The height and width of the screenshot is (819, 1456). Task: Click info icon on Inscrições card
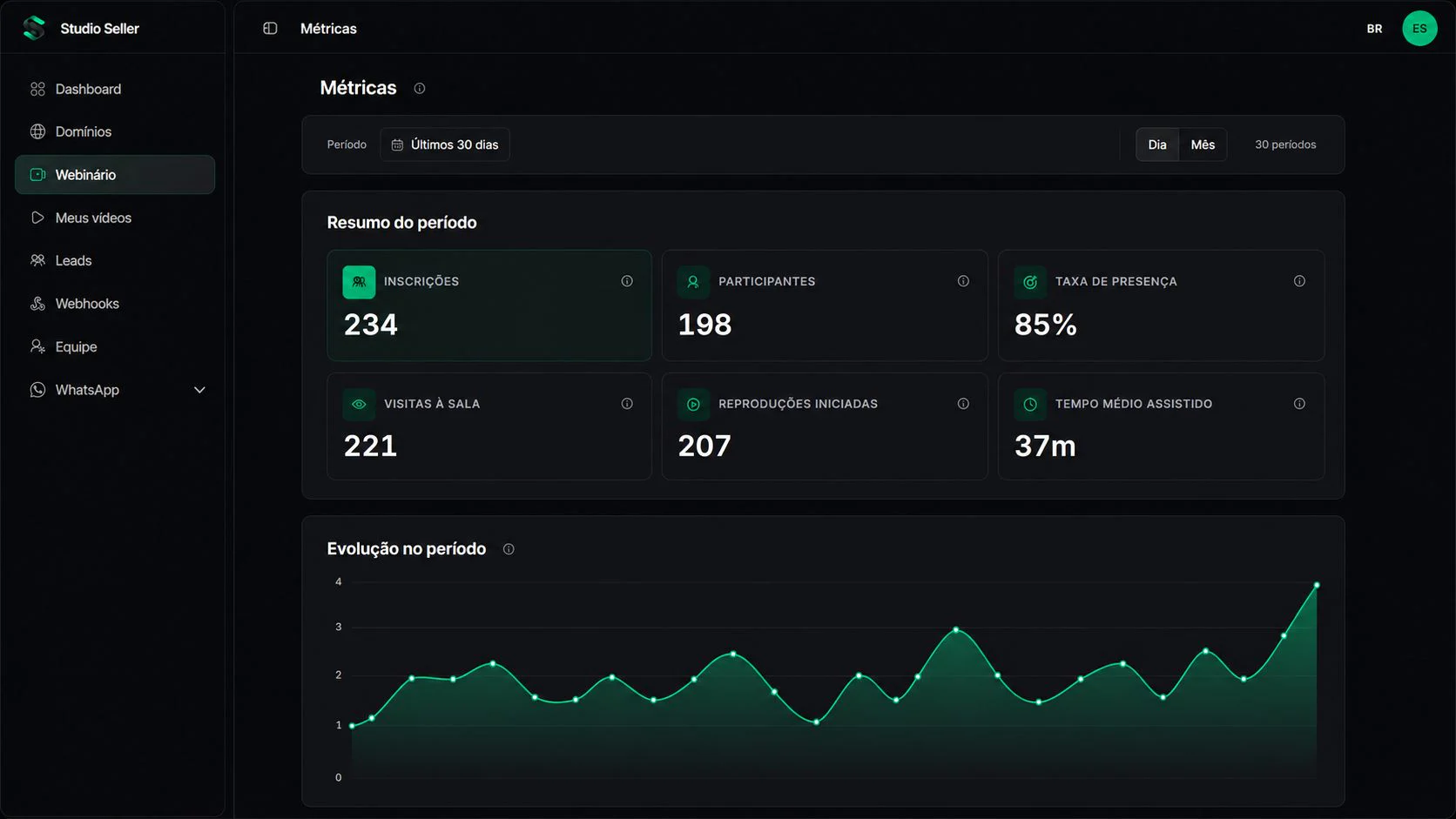[x=627, y=281]
